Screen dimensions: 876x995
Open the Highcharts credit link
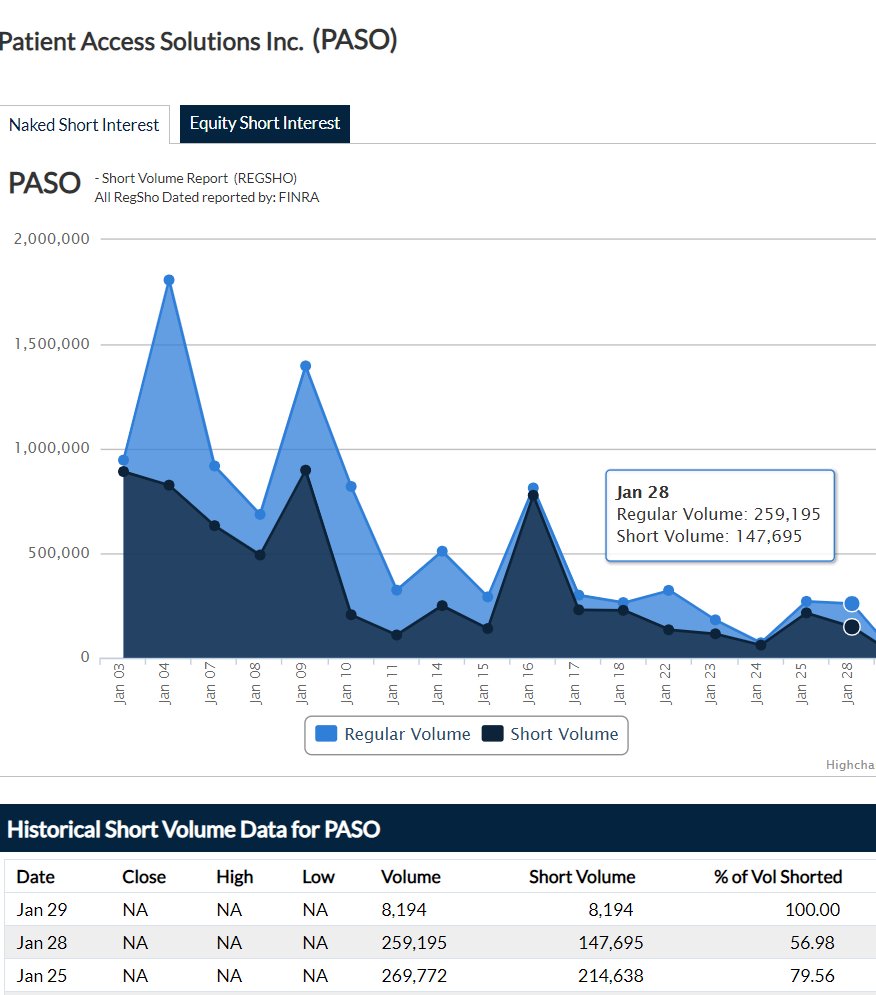tap(850, 765)
